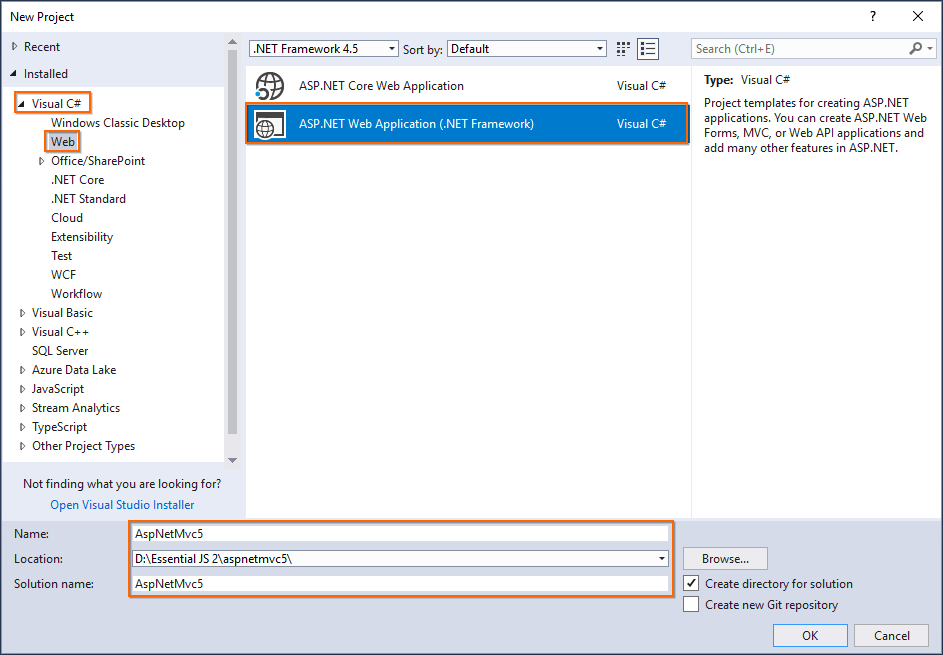Close the New Project dialog

tap(918, 16)
